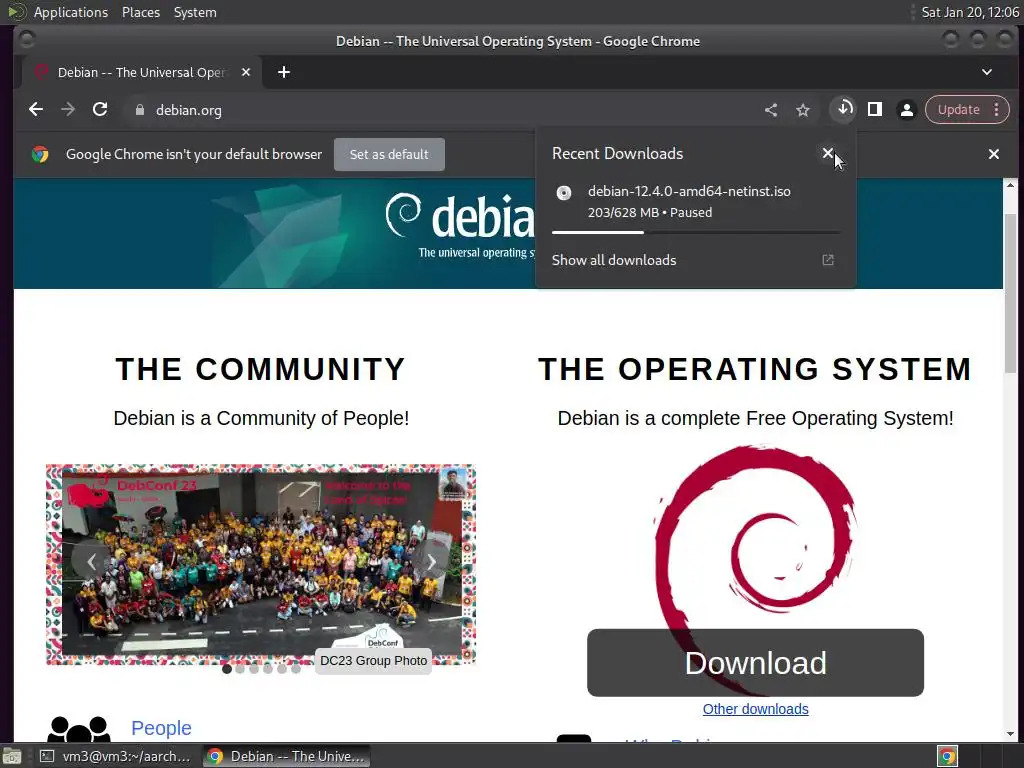This screenshot has width=1024, height=768.
Task: Open the Chrome profile avatar
Action: click(x=906, y=110)
